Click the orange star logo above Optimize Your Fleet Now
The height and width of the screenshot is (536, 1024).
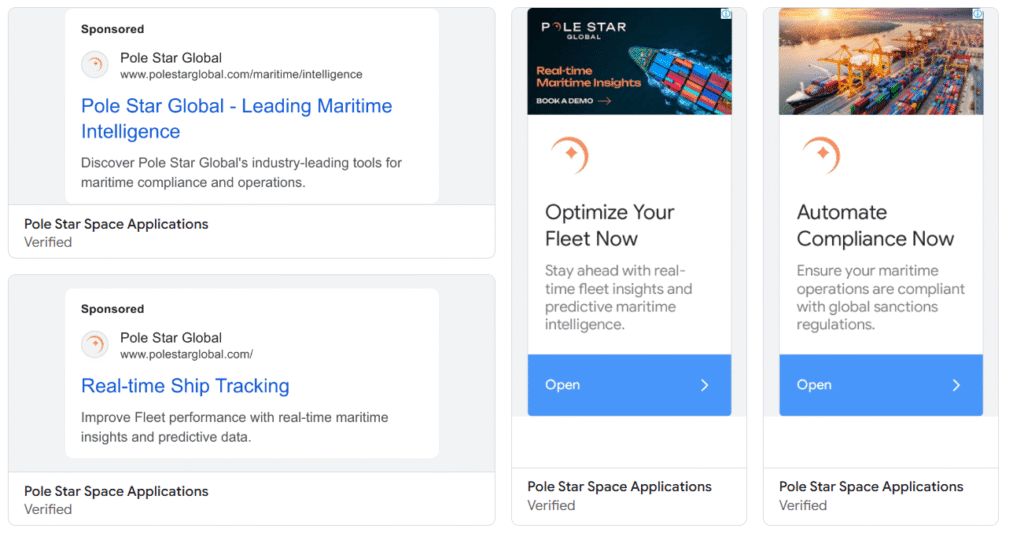point(569,154)
